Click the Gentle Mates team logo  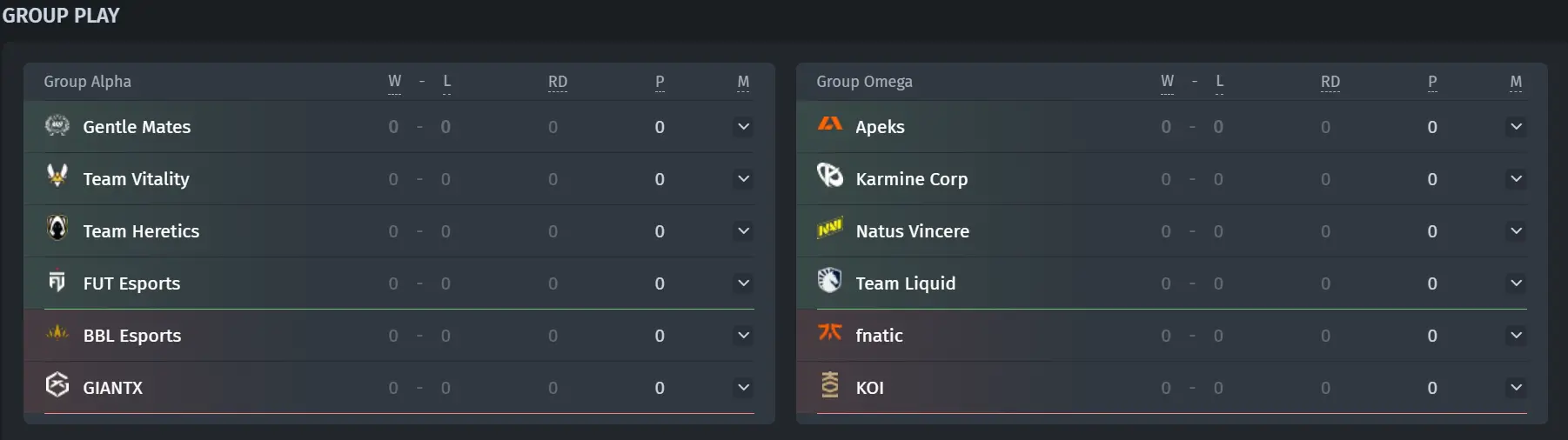point(57,125)
